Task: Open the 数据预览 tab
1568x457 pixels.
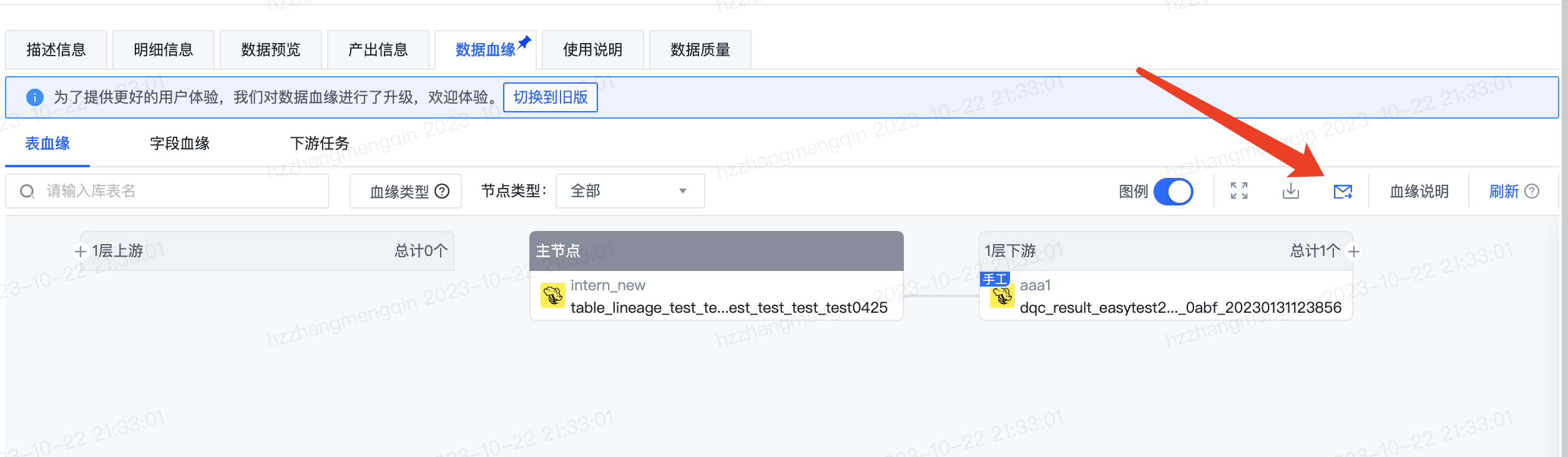Action: pyautogui.click(x=271, y=50)
